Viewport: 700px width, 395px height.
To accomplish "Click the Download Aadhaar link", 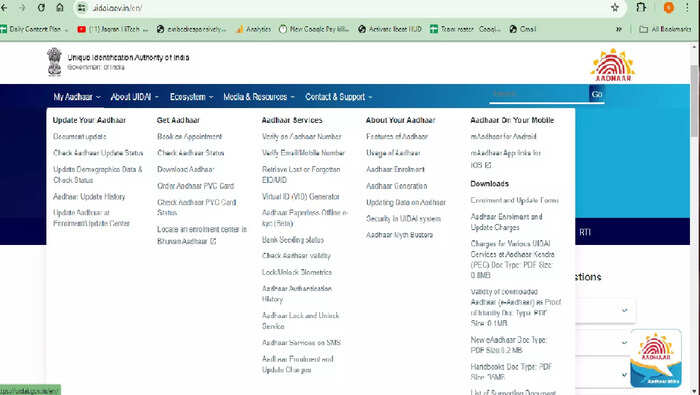I will (x=186, y=170).
